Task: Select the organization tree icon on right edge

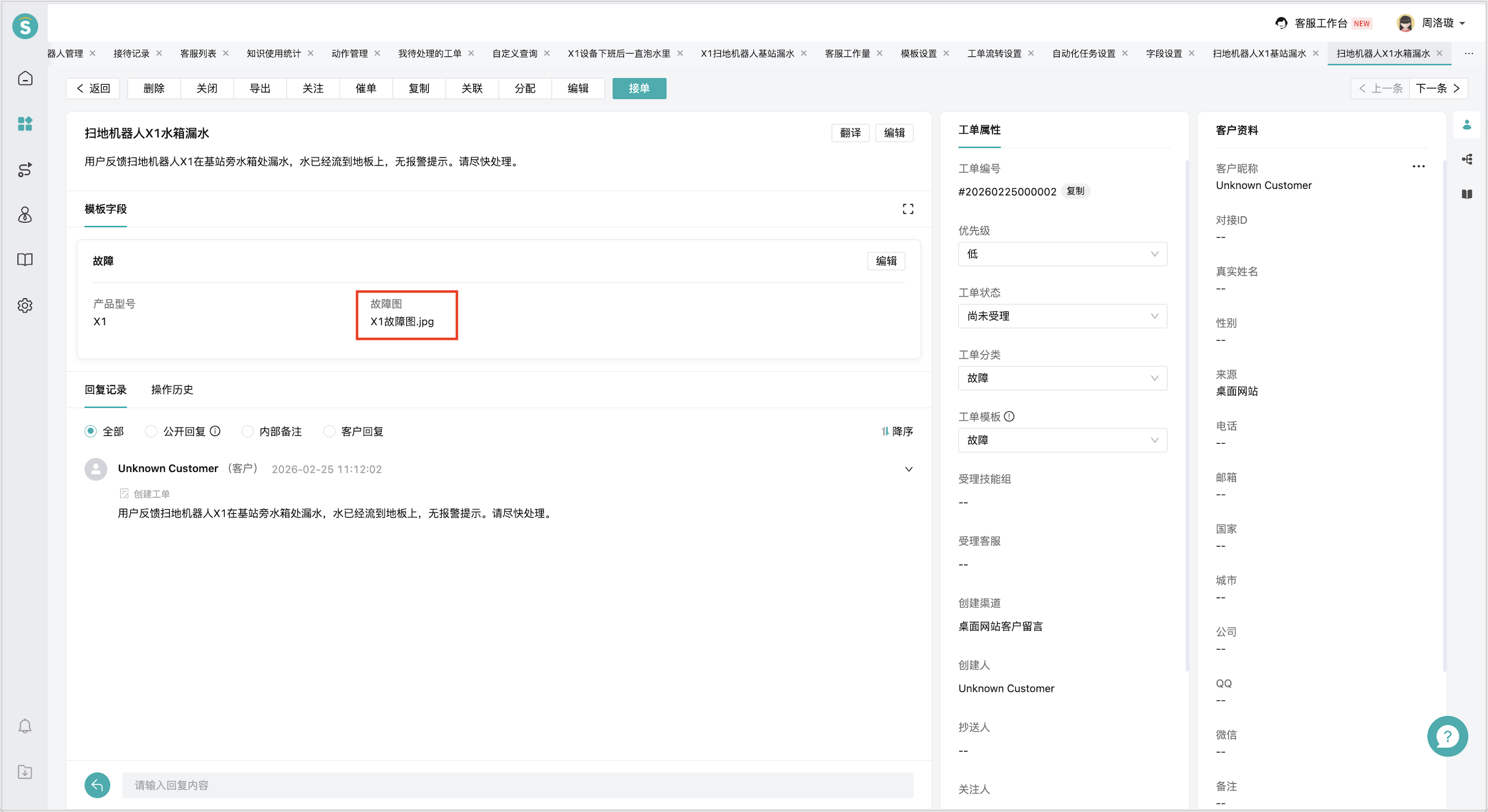Action: click(1468, 159)
